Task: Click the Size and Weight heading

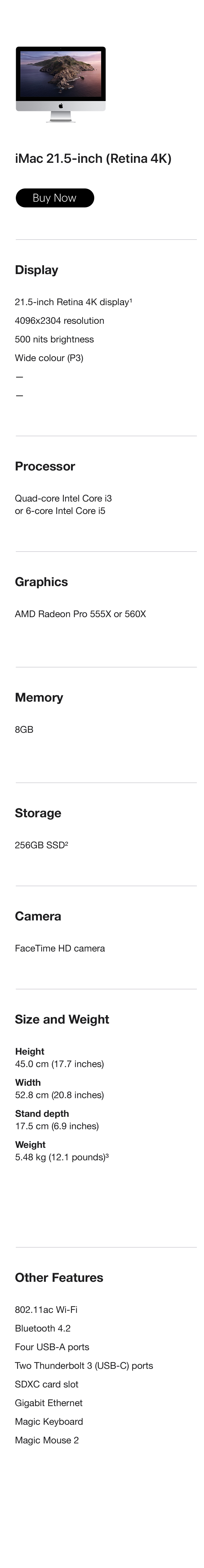Action: coord(62,1020)
